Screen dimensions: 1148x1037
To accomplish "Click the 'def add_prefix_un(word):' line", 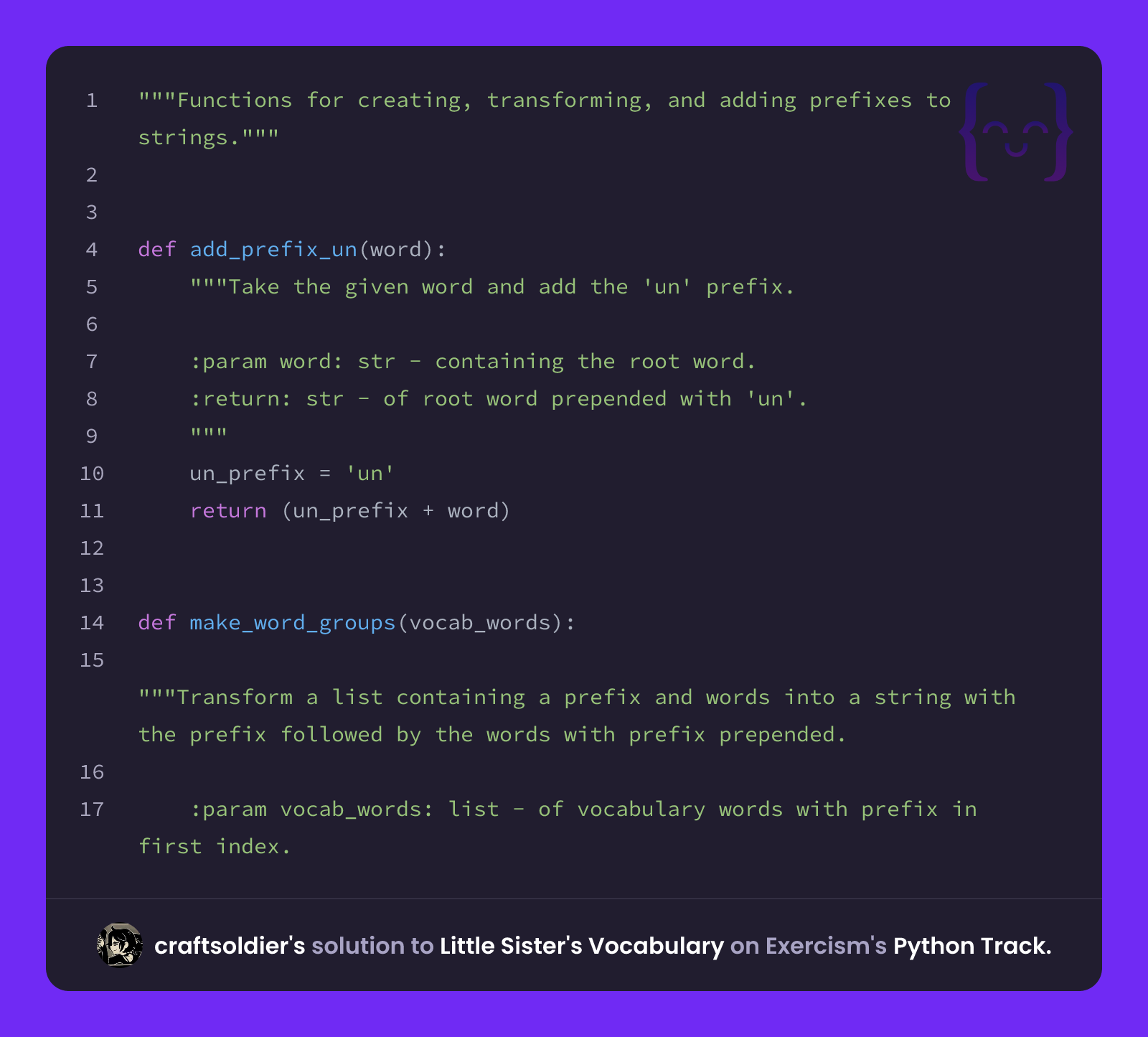I will 292,249.
